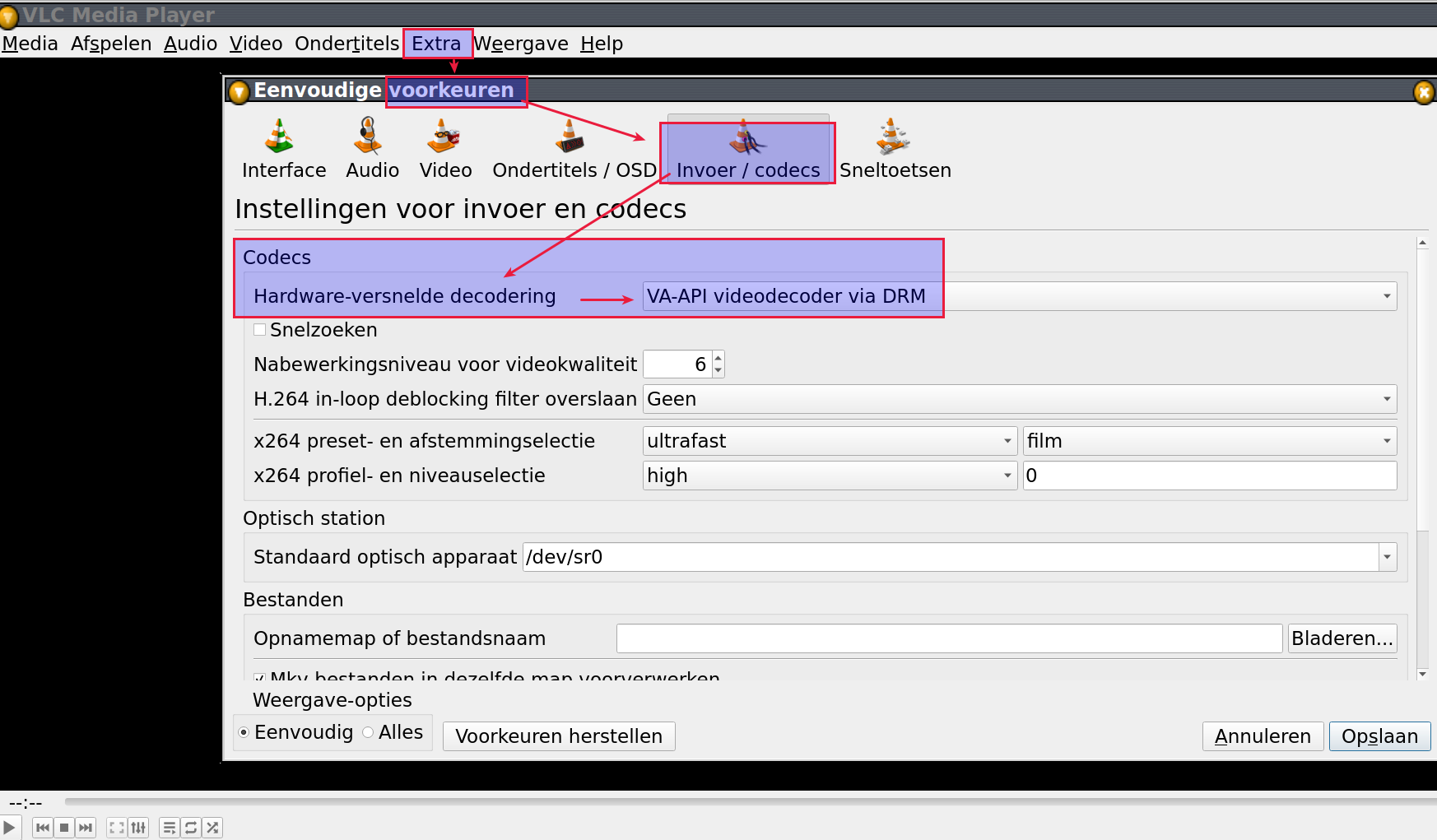Toggle shuffle random playback
The height and width of the screenshot is (840, 1437).
[212, 828]
